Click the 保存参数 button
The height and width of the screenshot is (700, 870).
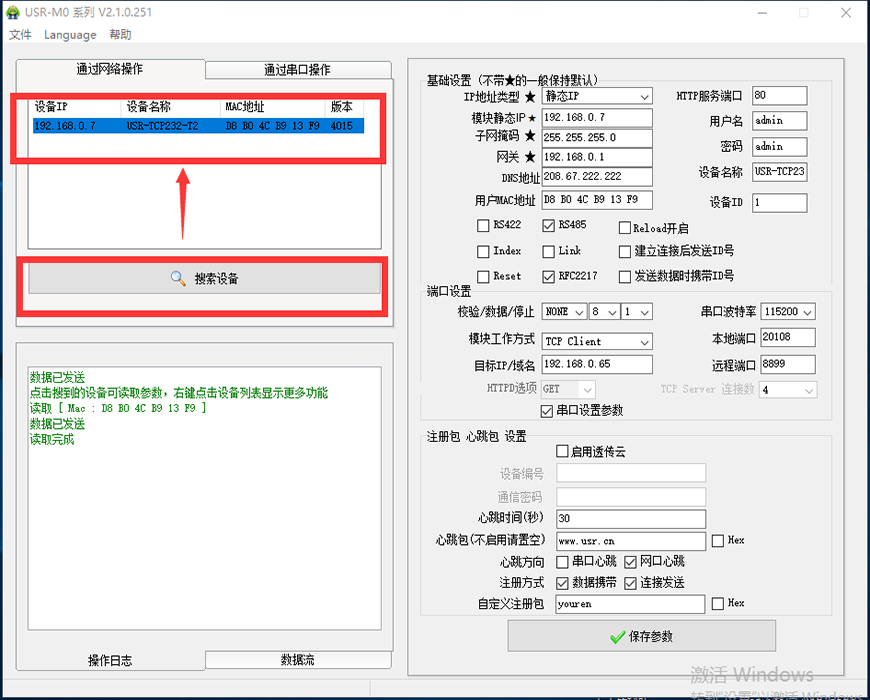tap(641, 637)
